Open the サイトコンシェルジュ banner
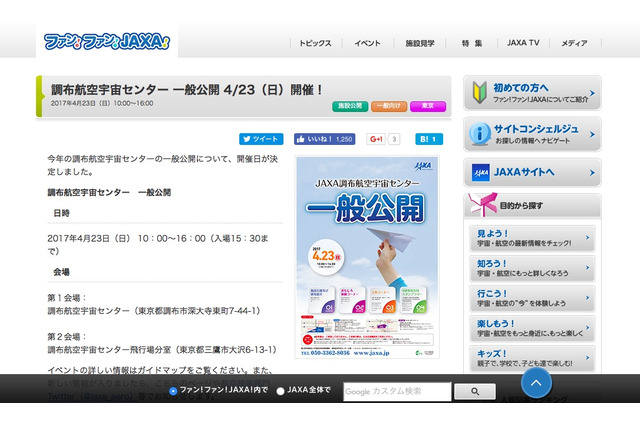The image size is (640, 426). [532, 134]
